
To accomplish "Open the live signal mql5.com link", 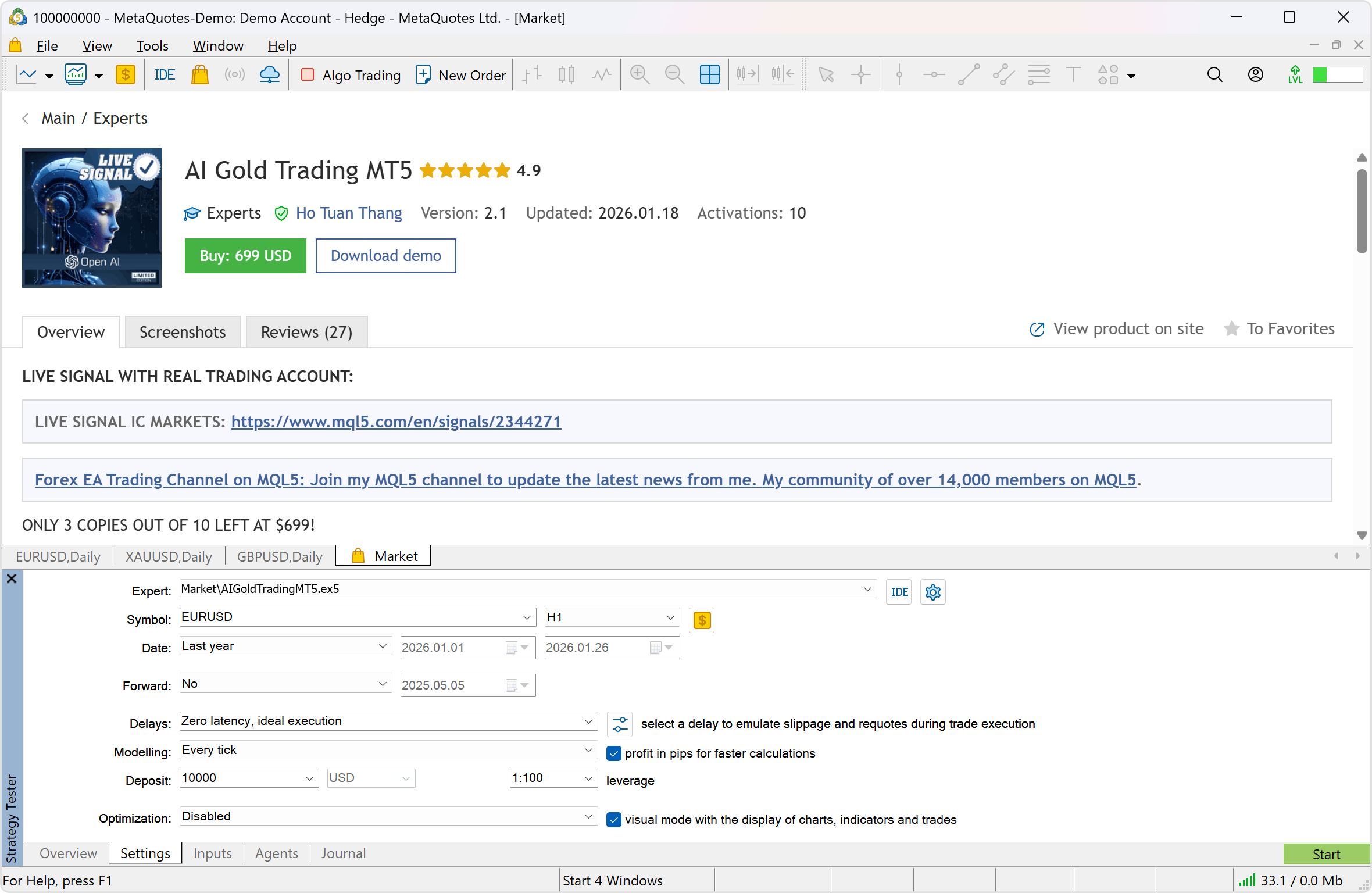I will click(x=396, y=422).
